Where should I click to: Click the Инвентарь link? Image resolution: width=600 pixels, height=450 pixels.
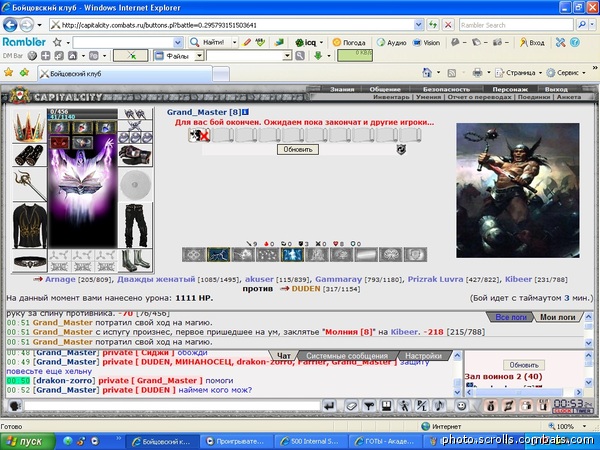click(391, 97)
